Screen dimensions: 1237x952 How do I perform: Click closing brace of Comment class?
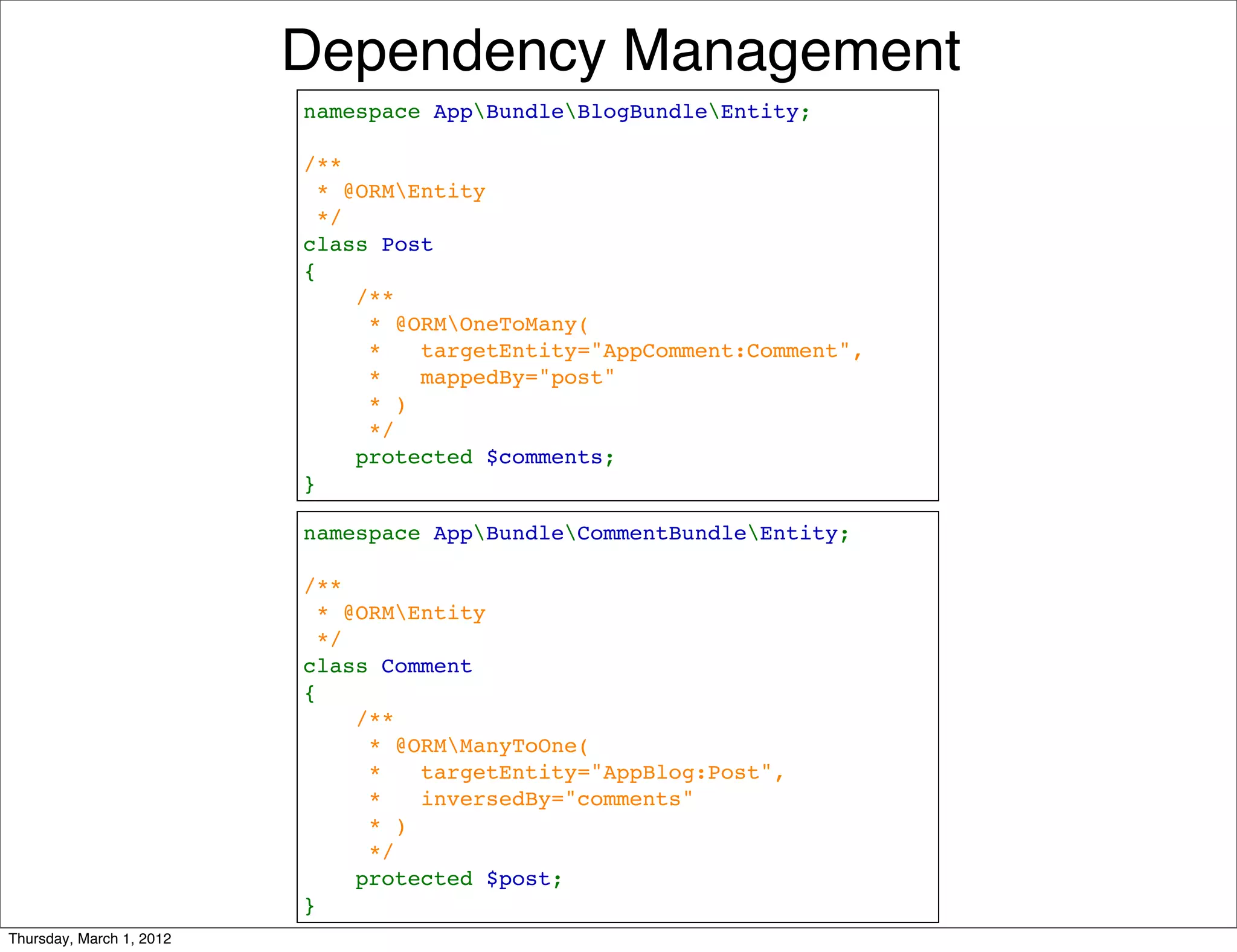[309, 905]
